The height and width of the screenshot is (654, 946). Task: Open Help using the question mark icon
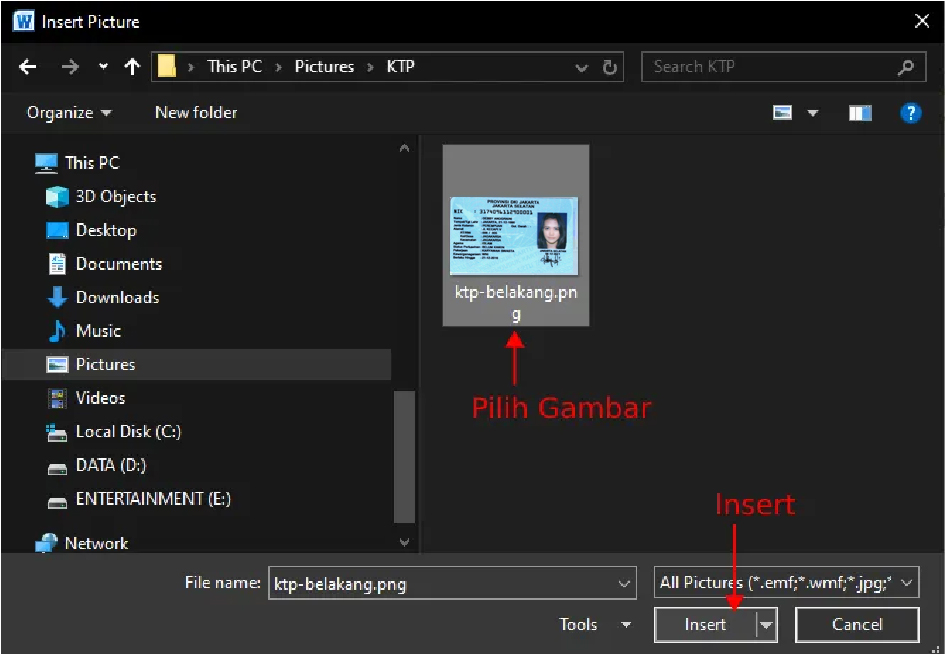[x=911, y=113]
